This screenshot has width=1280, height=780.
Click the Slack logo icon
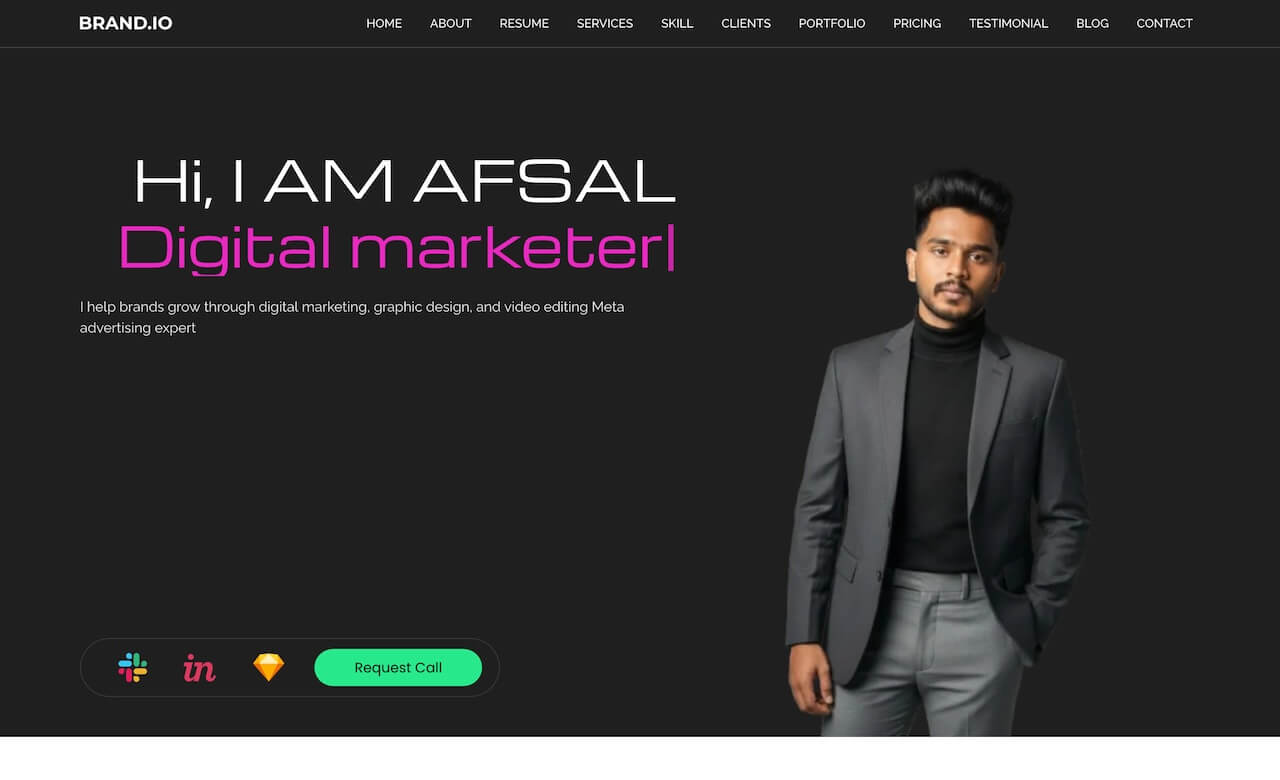click(133, 667)
